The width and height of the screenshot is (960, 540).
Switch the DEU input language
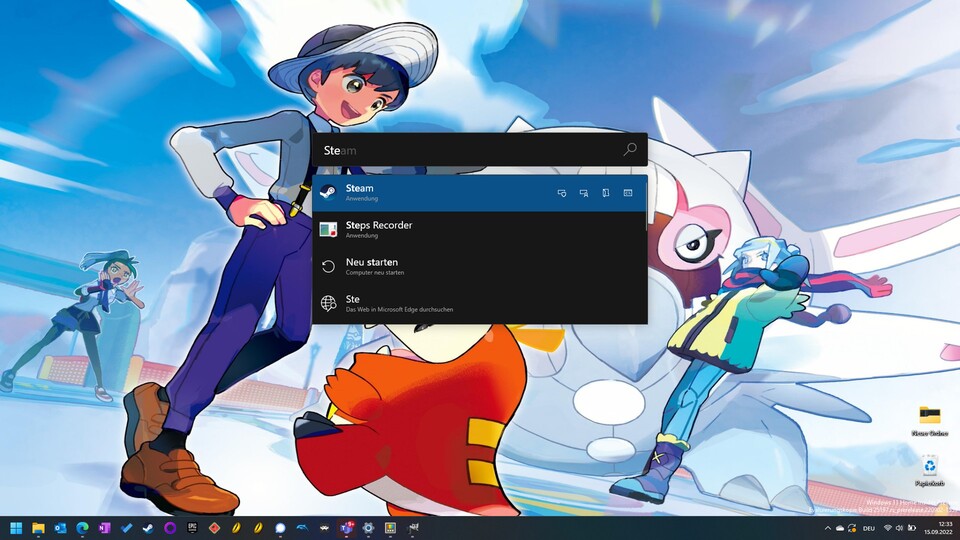pos(868,528)
